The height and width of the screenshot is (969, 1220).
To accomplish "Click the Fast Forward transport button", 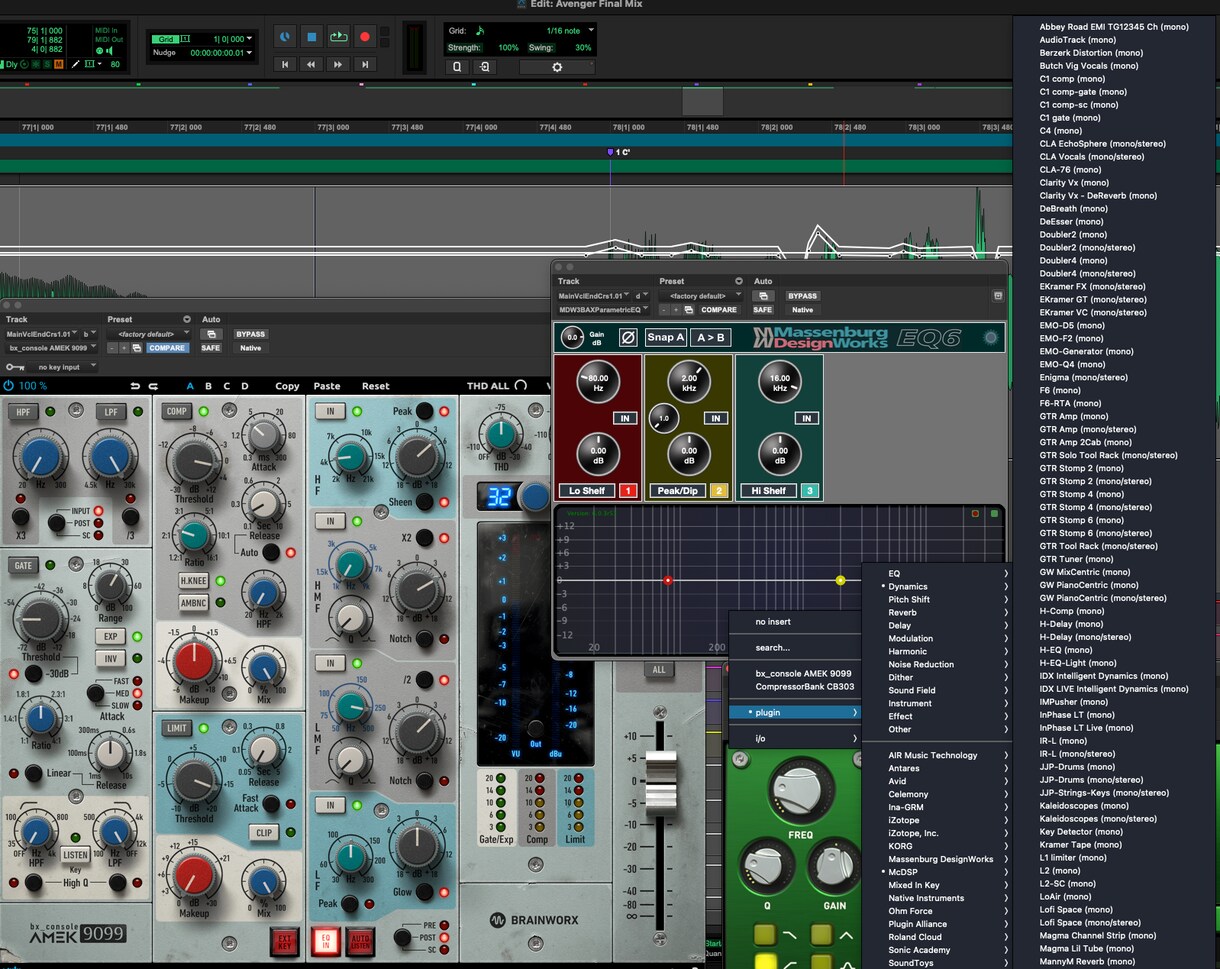I will tap(338, 64).
